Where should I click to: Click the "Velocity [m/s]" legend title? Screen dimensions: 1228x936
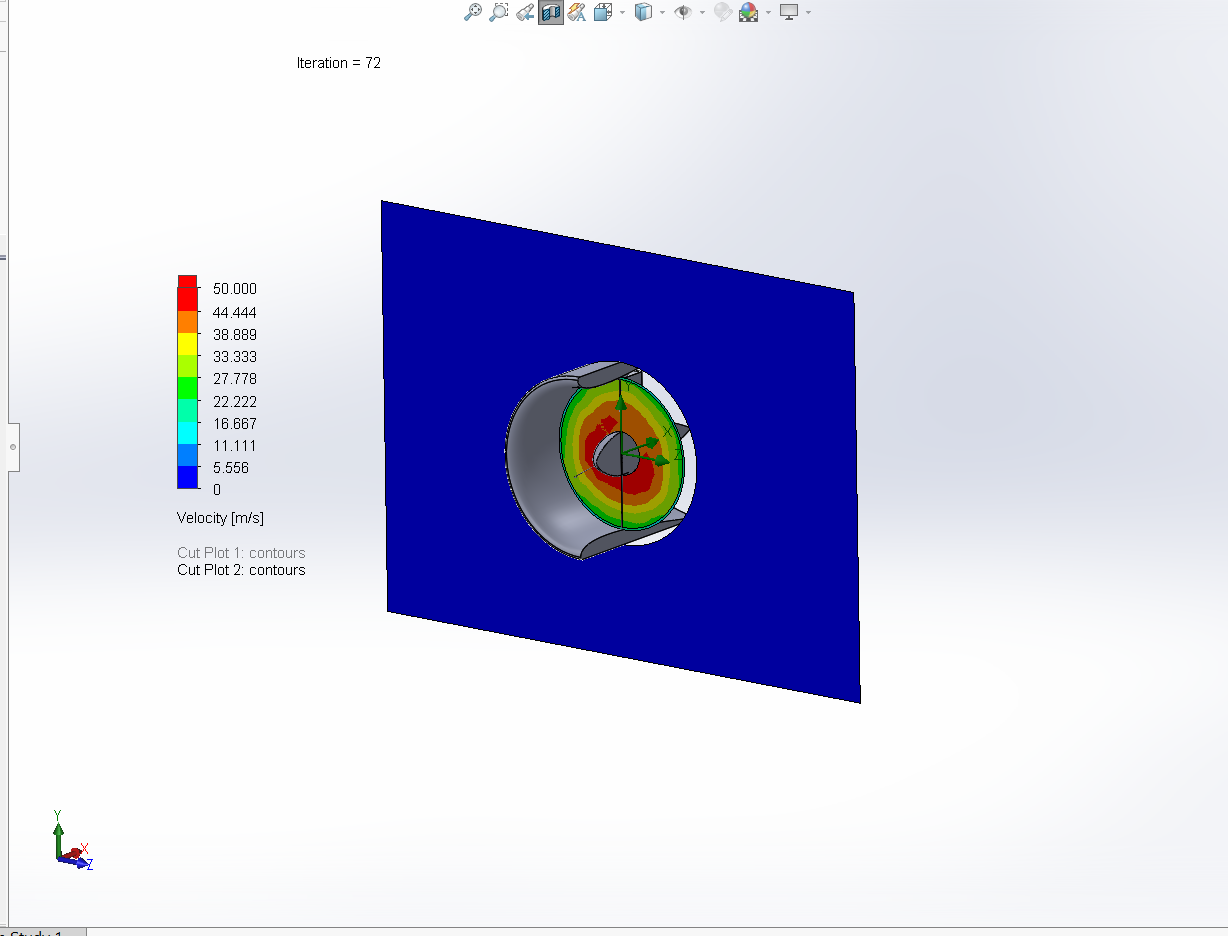click(220, 518)
